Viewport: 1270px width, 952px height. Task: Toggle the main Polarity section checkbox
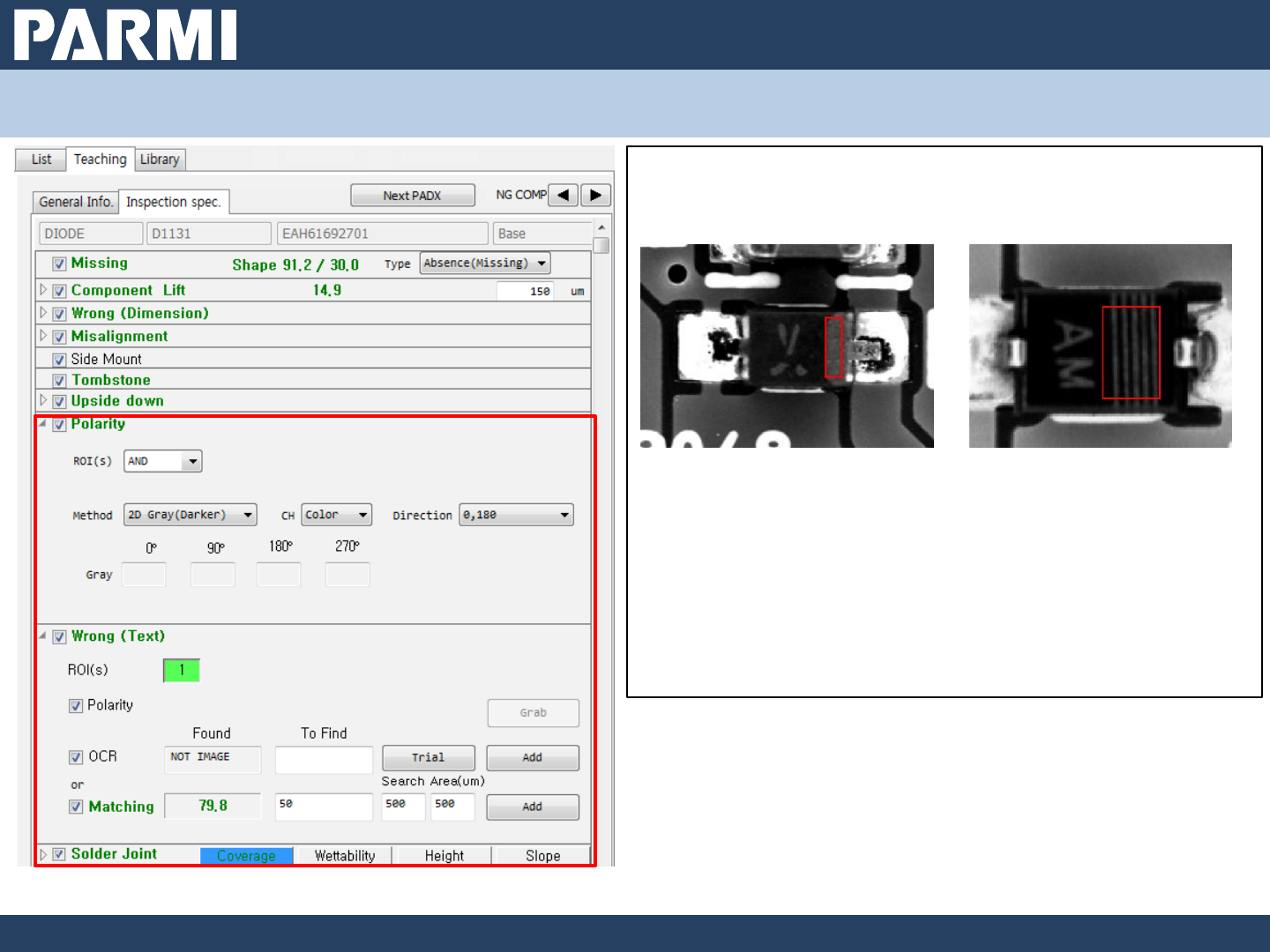click(x=59, y=425)
